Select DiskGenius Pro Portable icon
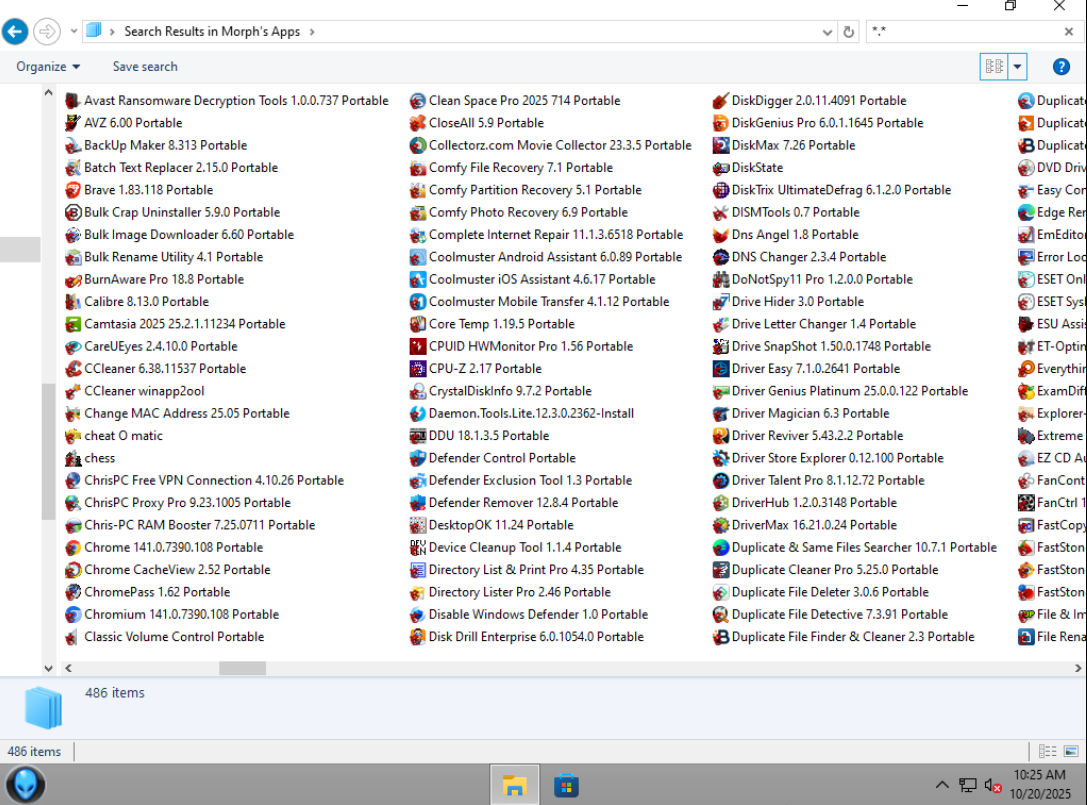Image resolution: width=1087 pixels, height=805 pixels. [720, 123]
